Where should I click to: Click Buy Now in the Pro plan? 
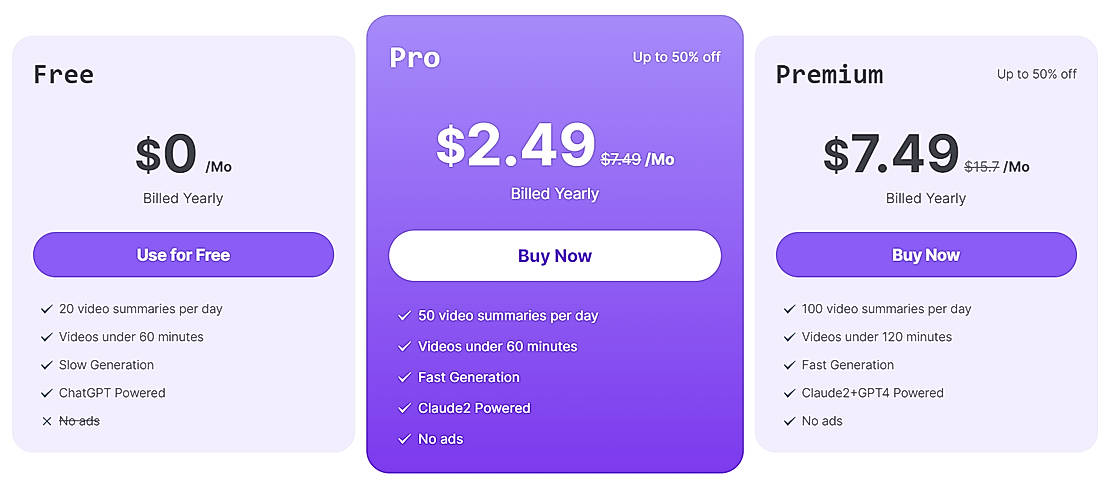coord(555,256)
